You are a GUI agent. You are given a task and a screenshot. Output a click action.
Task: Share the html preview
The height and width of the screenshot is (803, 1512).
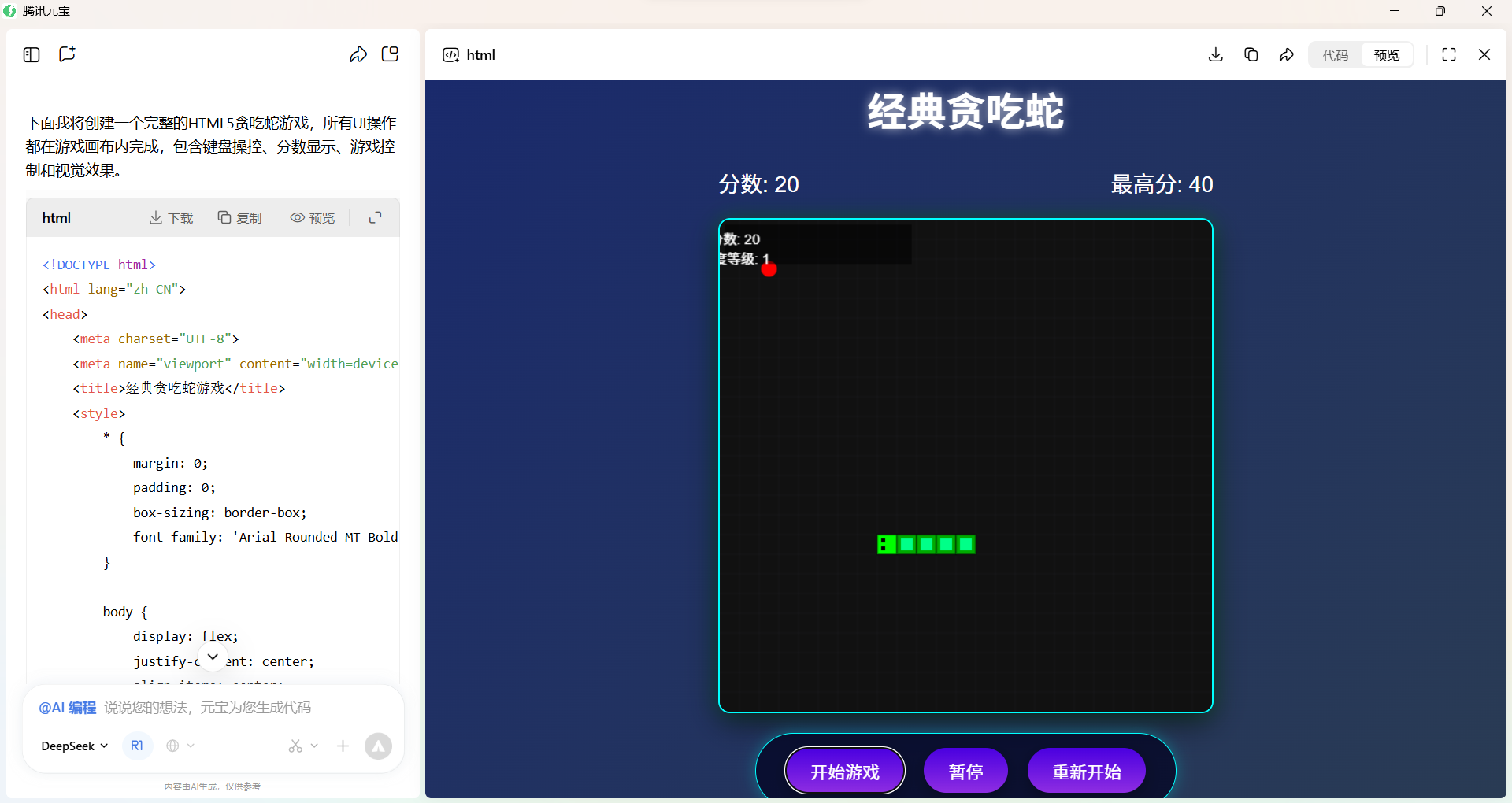[x=1287, y=54]
